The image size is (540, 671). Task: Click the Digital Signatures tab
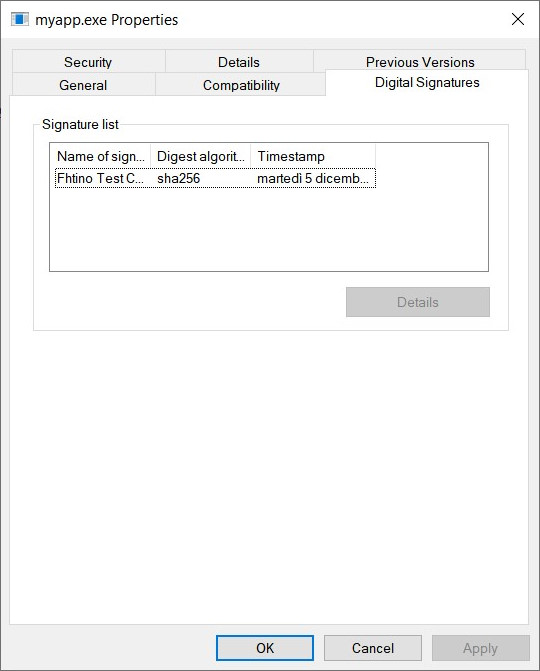(x=427, y=82)
